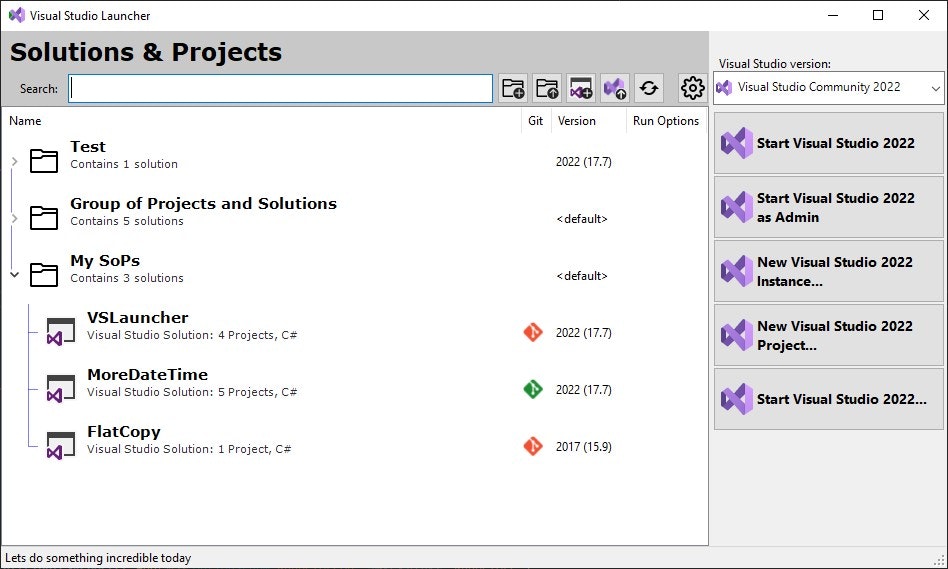Click the VSLauncher solution icon
This screenshot has height=569, width=948.
pos(61,331)
